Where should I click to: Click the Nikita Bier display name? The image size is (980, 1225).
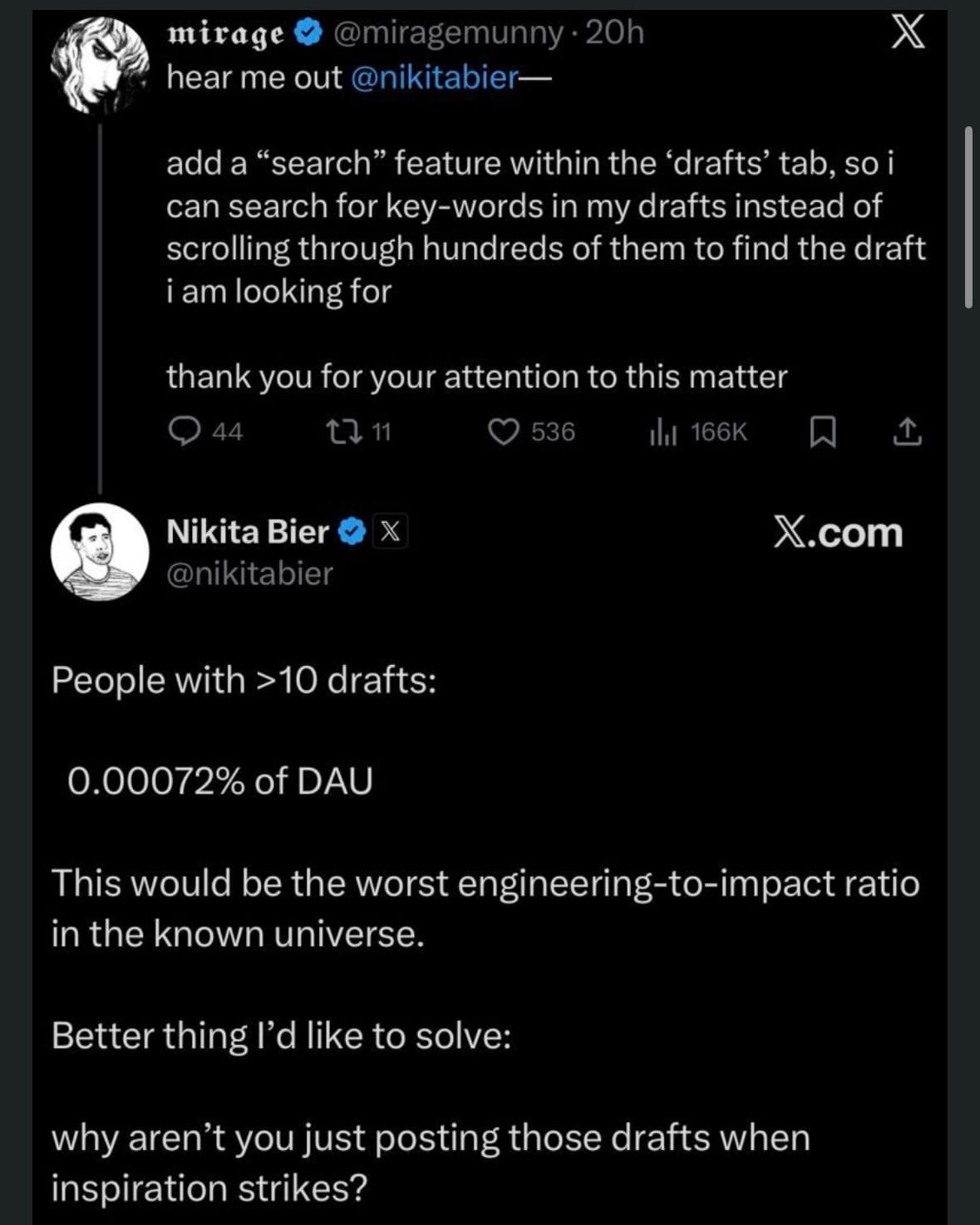pyautogui.click(x=248, y=531)
